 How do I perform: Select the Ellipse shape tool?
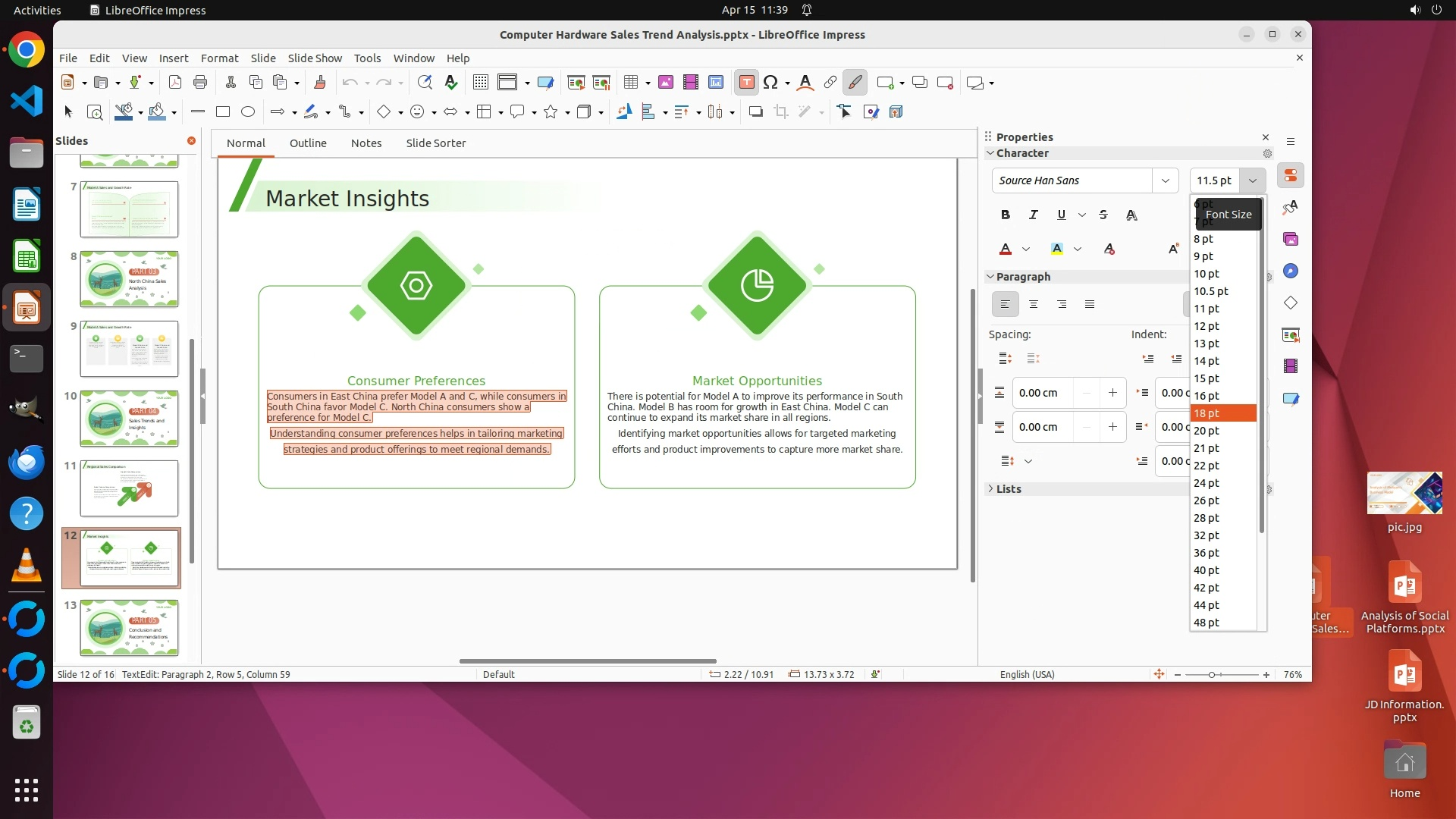pyautogui.click(x=248, y=112)
